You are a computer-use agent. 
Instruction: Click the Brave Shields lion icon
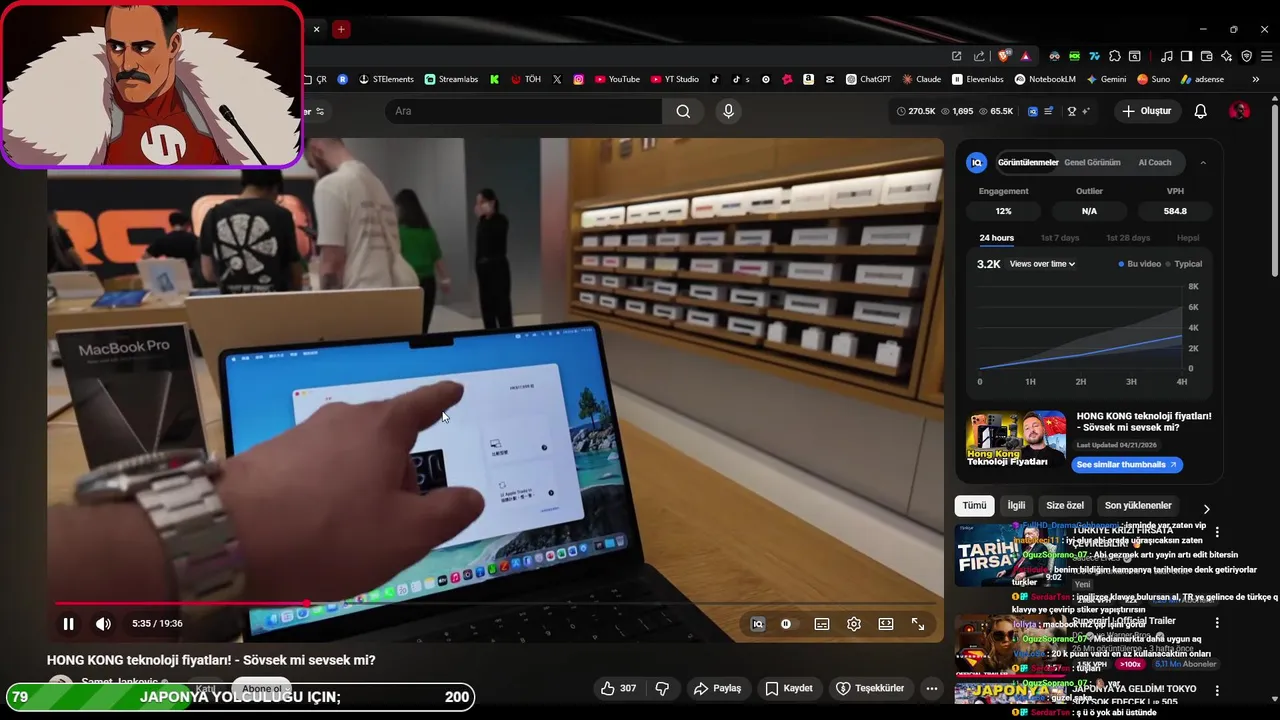pos(1004,56)
